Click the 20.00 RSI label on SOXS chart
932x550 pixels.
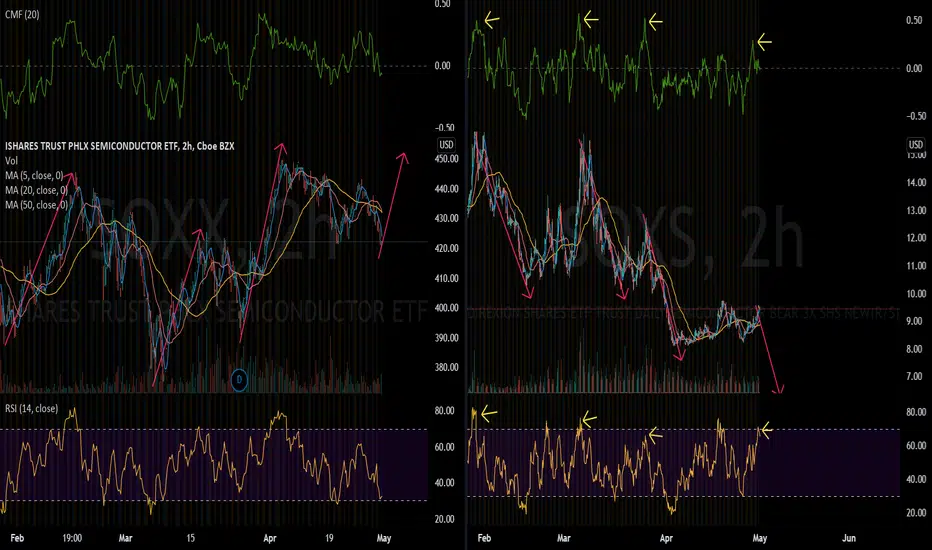(915, 513)
